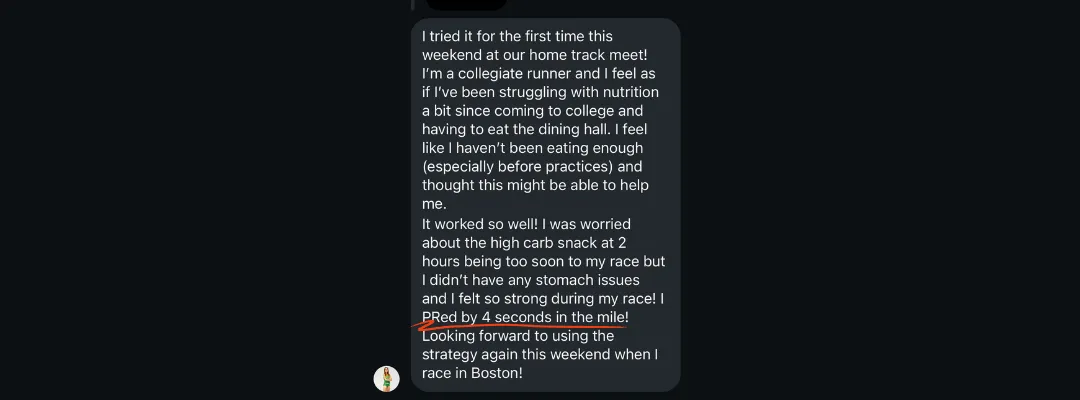Click the partial black bubble above the message

click(466, 4)
